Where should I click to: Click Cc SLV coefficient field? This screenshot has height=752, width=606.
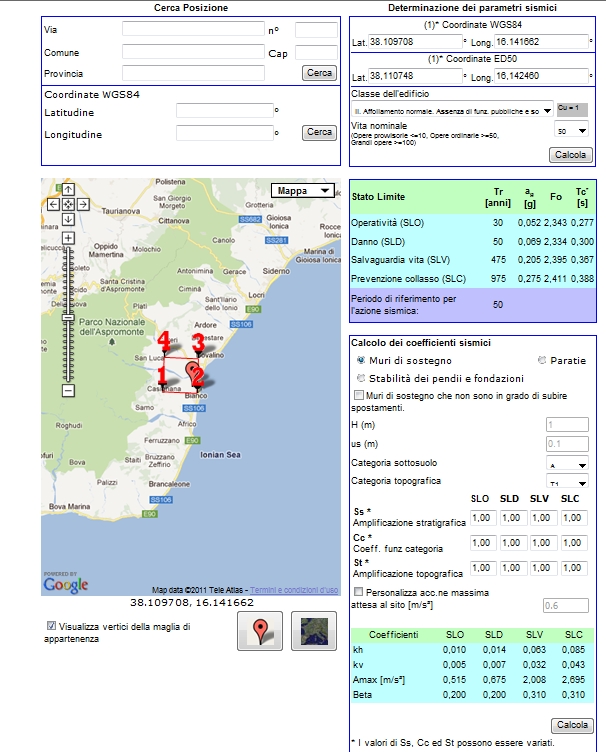(543, 543)
